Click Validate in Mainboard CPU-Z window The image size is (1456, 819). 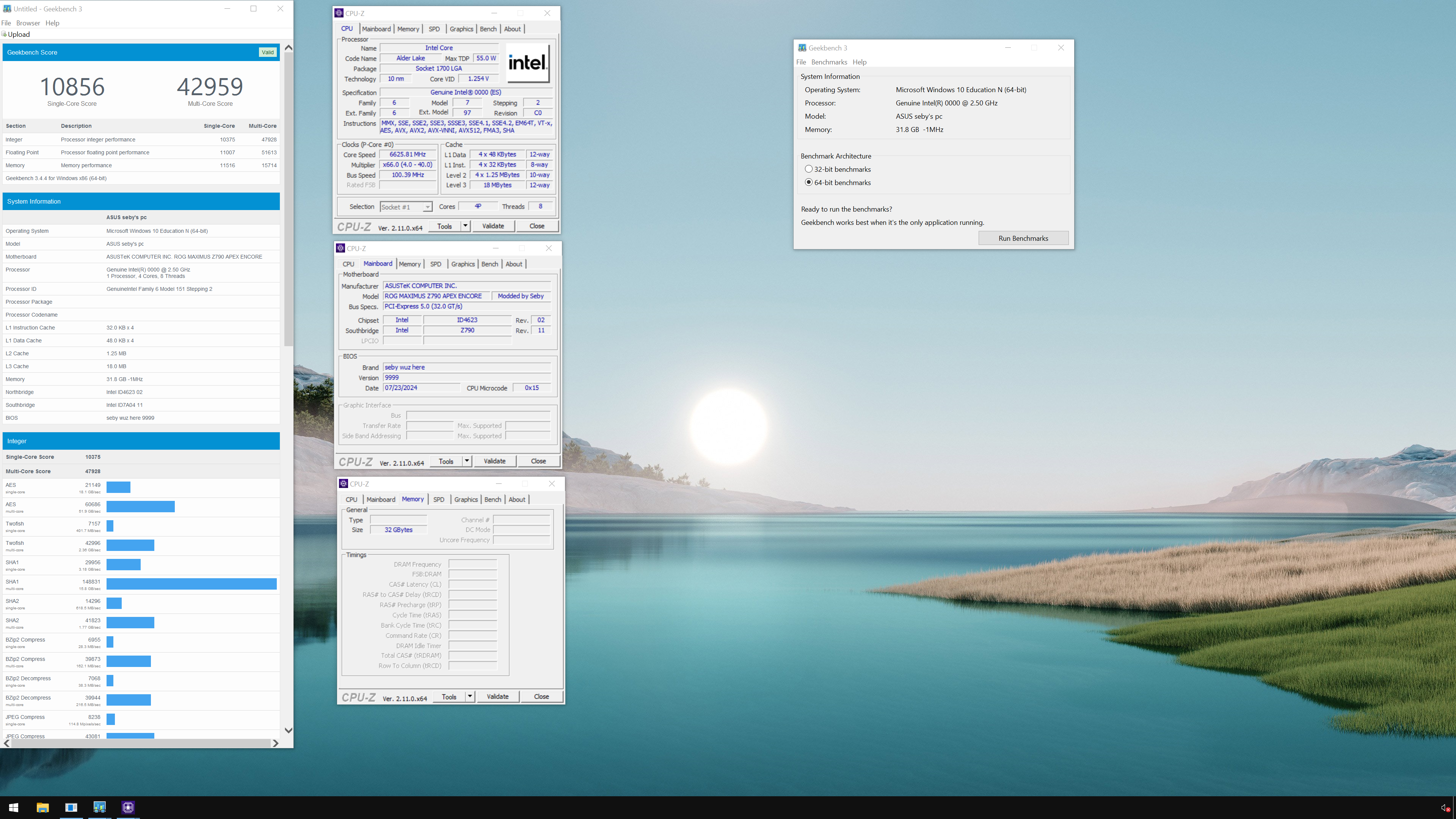(494, 461)
